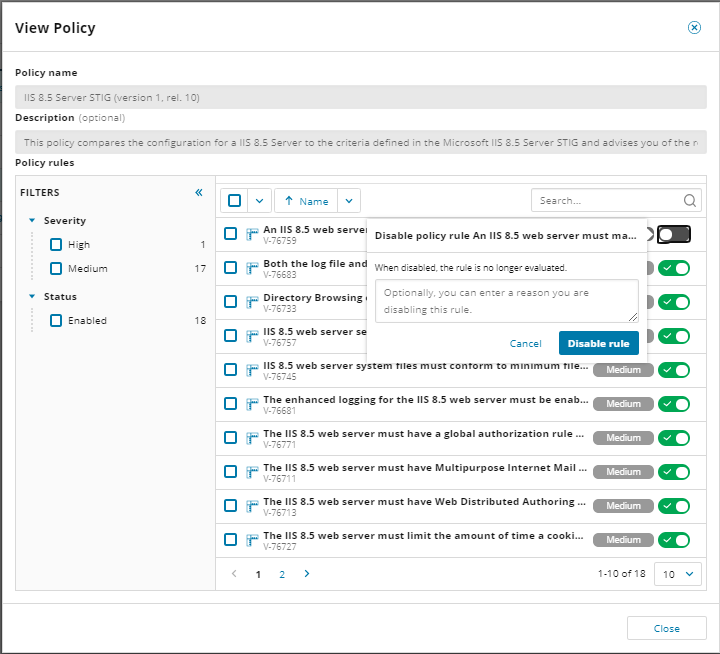The image size is (720, 654).
Task: Click the rule icon beside V-76771
Action: [x=252, y=438]
